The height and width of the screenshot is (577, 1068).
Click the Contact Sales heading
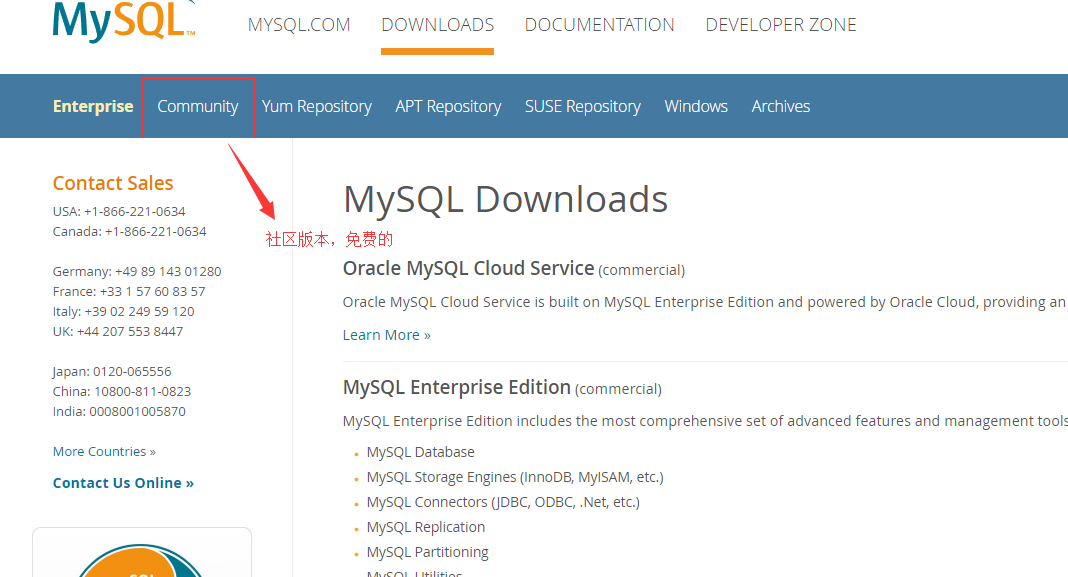pyautogui.click(x=113, y=183)
